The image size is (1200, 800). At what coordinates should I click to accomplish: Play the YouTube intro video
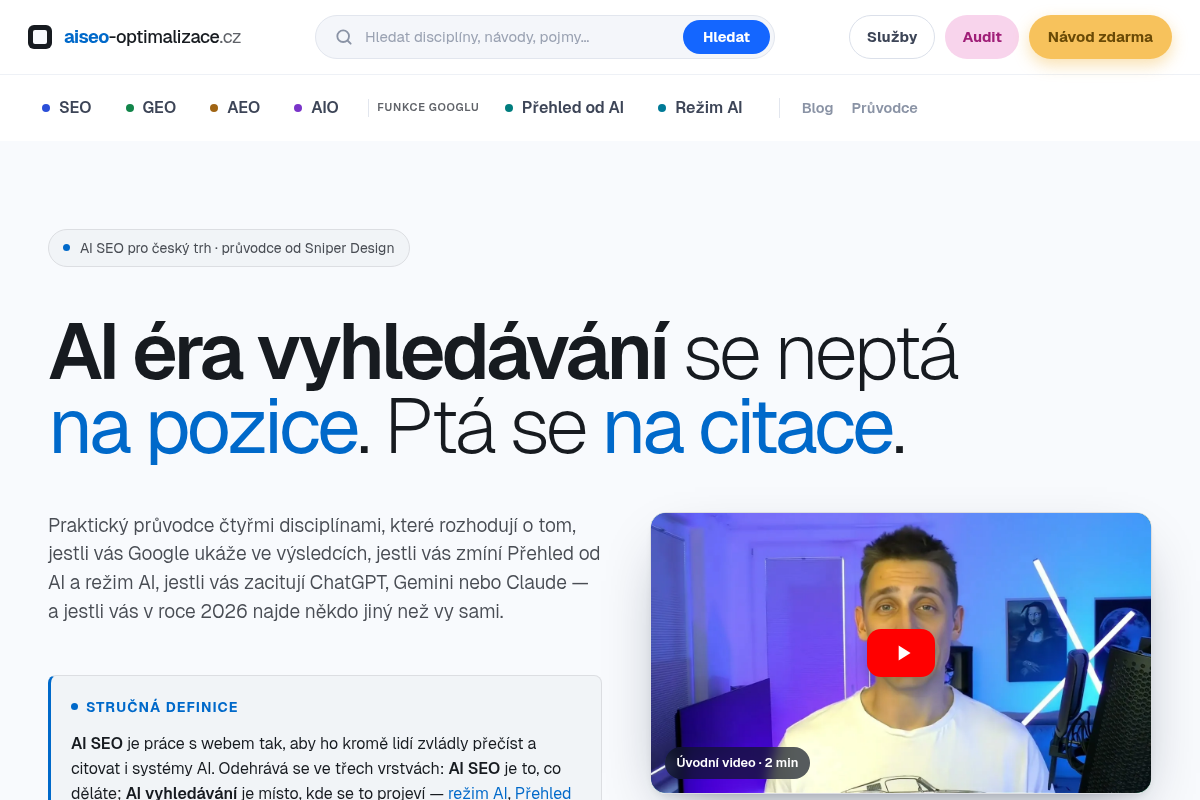[x=901, y=653]
